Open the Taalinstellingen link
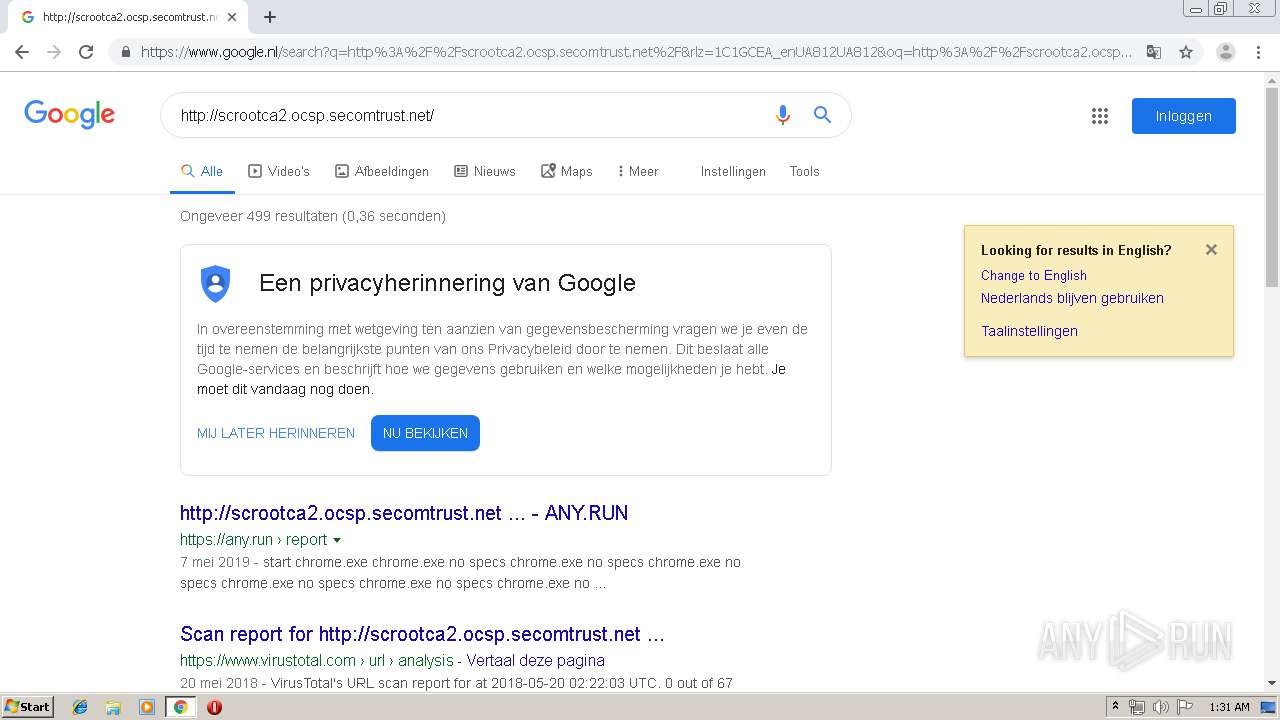 [1029, 331]
